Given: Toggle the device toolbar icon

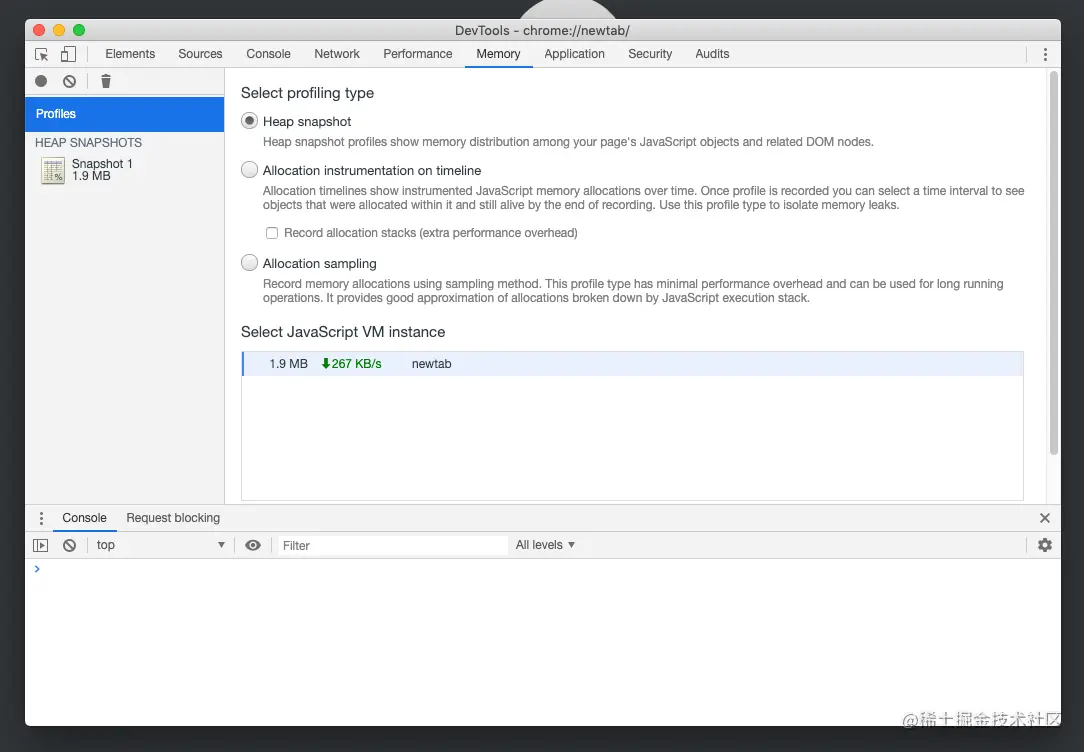Looking at the screenshot, I should point(68,54).
